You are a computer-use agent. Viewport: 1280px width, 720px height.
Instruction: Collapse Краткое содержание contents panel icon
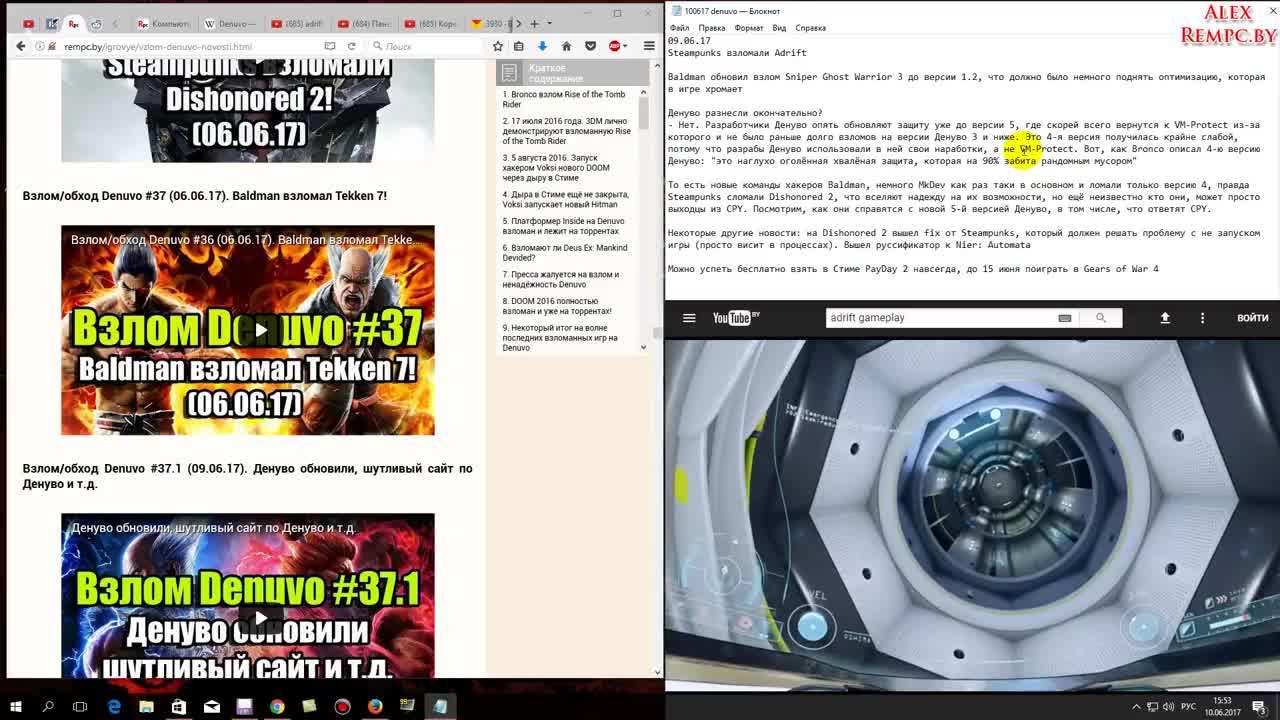[509, 73]
